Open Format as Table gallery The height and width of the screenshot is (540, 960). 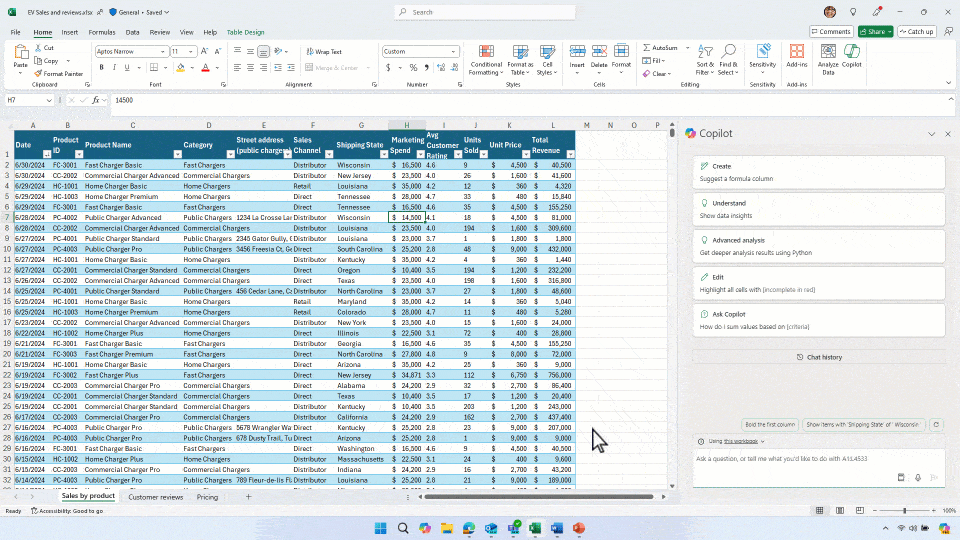tap(520, 60)
